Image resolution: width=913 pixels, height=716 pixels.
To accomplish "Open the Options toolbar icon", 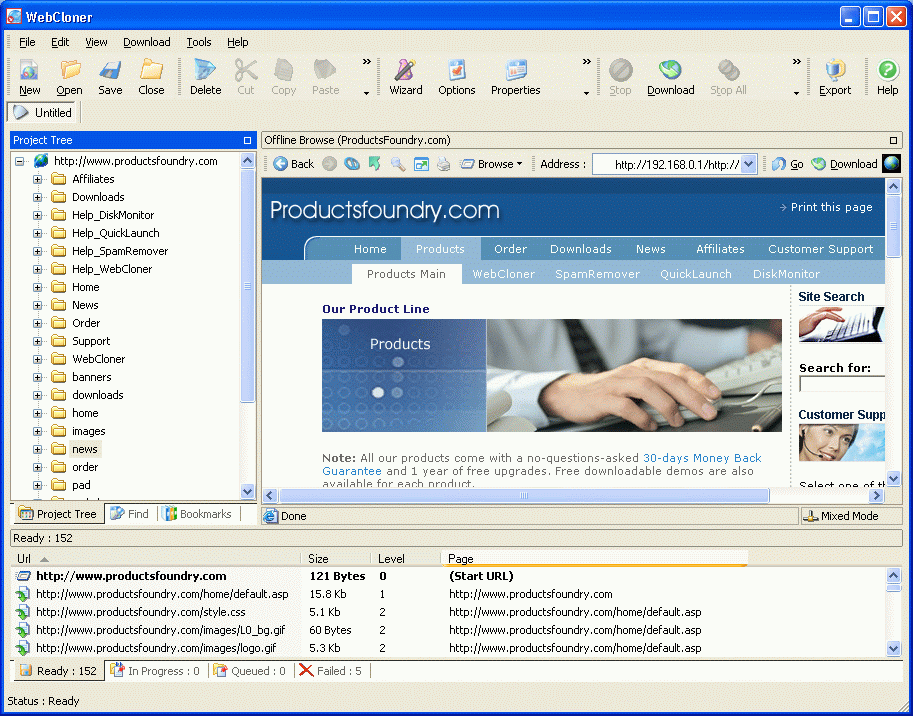I will pos(456,77).
